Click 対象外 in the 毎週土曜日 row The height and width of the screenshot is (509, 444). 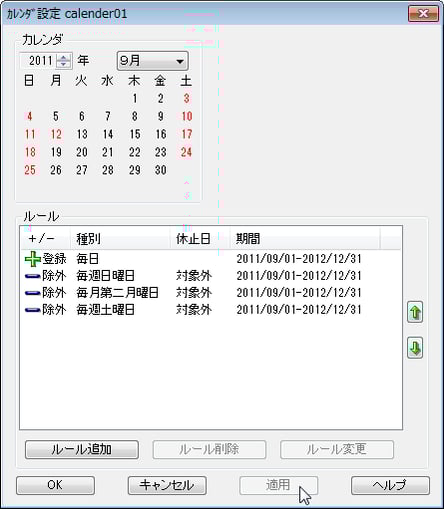[x=194, y=310]
